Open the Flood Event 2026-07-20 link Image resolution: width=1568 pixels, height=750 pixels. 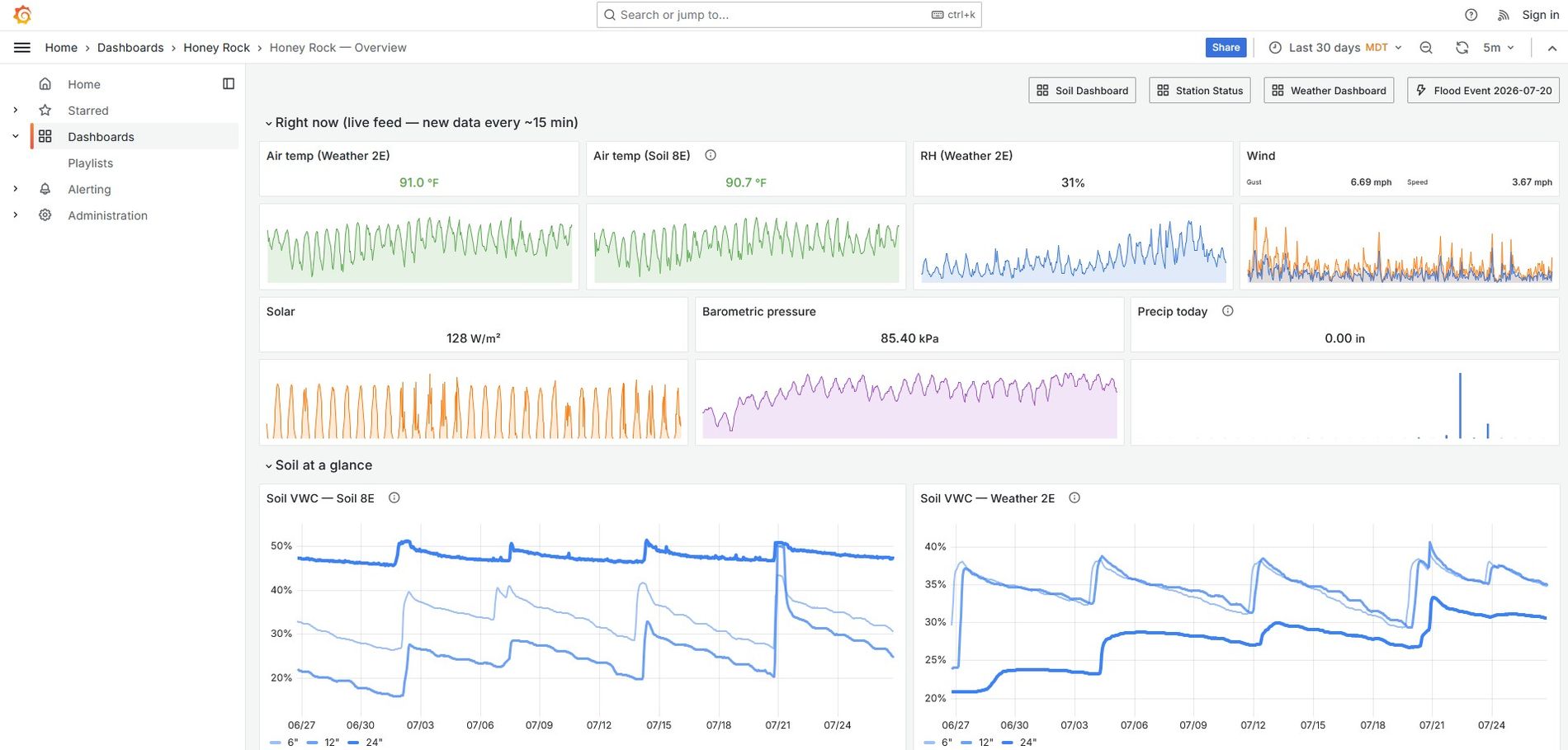[x=1483, y=91]
